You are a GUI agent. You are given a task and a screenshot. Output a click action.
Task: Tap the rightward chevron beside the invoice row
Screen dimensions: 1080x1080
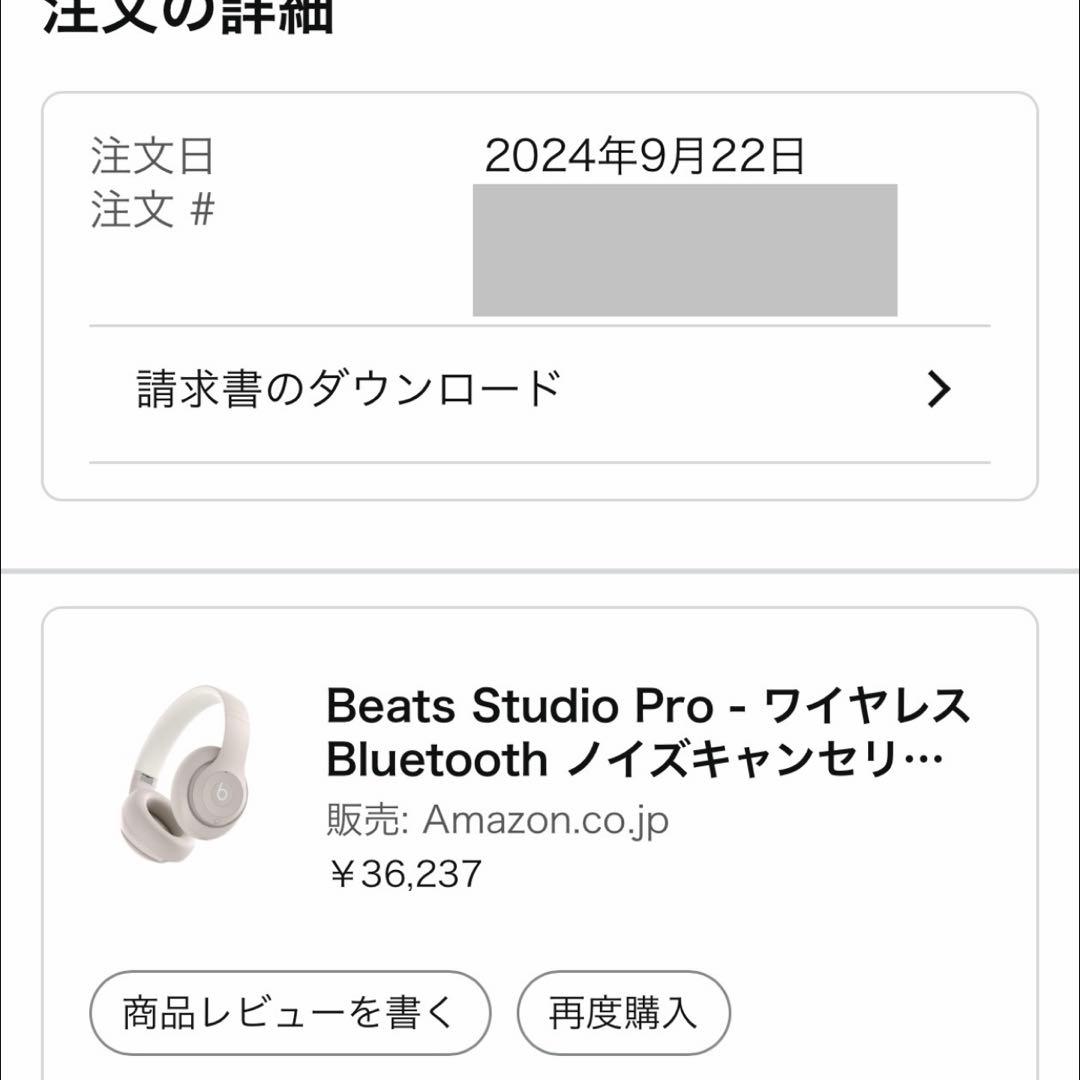pyautogui.click(x=937, y=390)
